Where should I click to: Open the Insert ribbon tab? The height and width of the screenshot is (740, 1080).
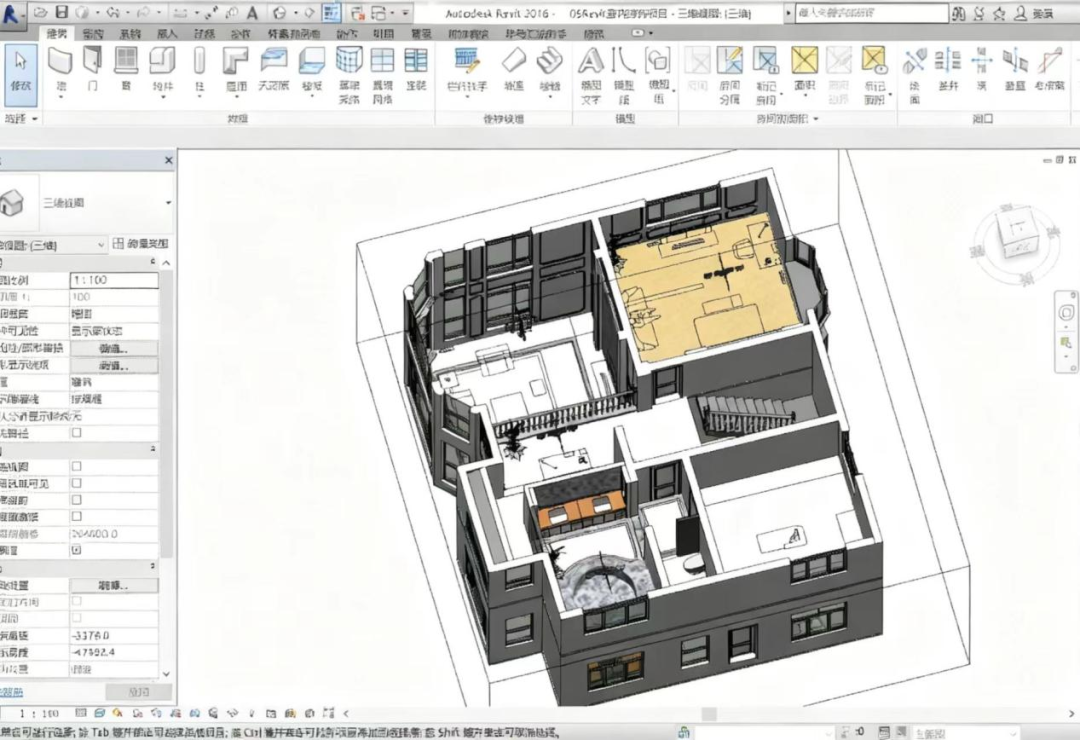[x=165, y=33]
